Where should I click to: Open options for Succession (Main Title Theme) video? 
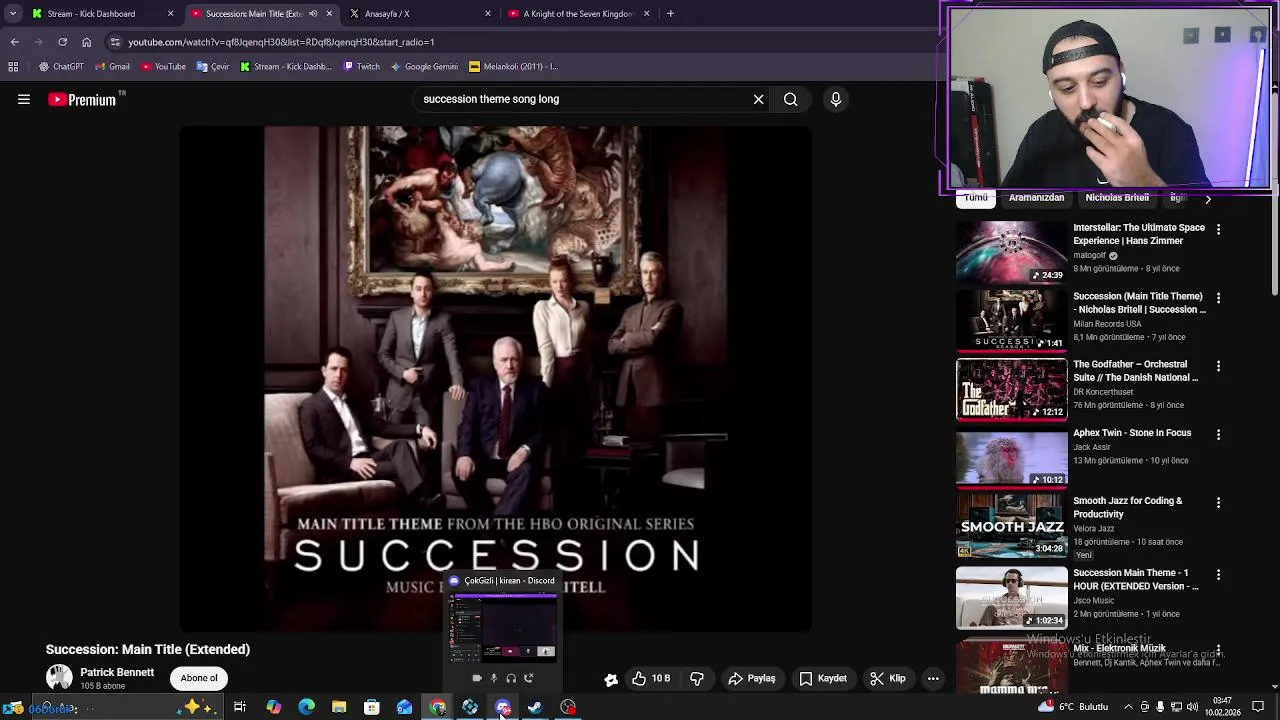(1218, 298)
